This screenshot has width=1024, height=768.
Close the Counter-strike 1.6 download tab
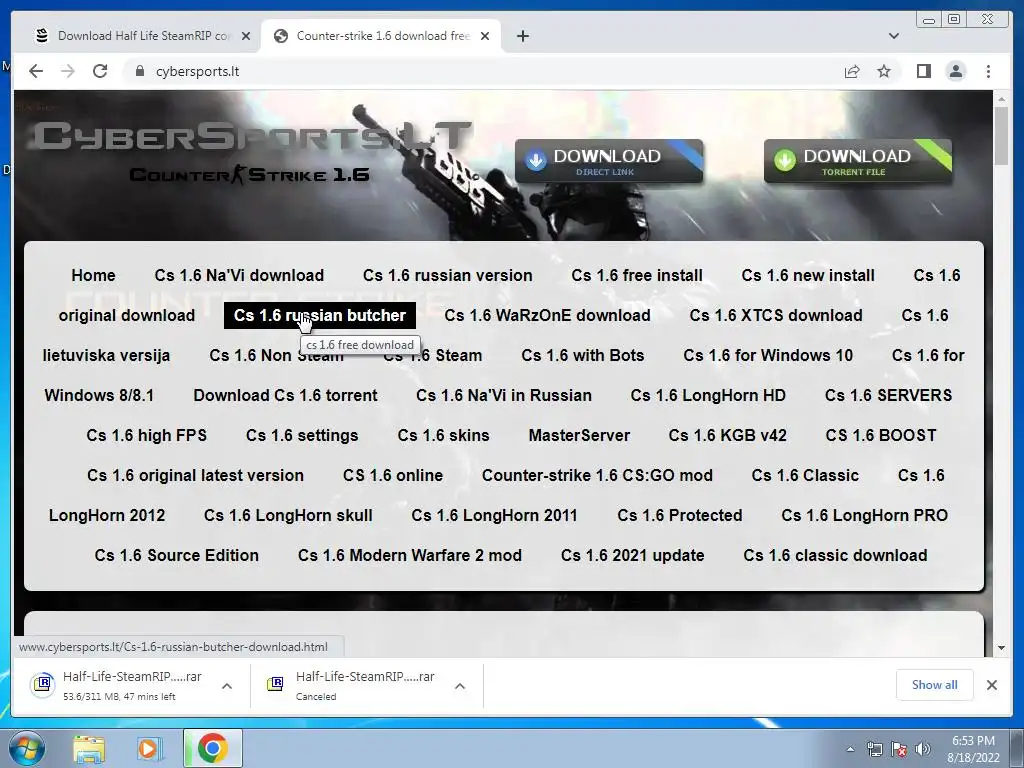485,36
